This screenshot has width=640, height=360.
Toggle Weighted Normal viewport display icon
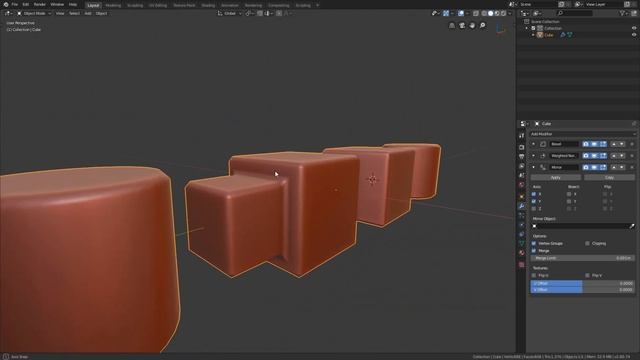[594, 156]
